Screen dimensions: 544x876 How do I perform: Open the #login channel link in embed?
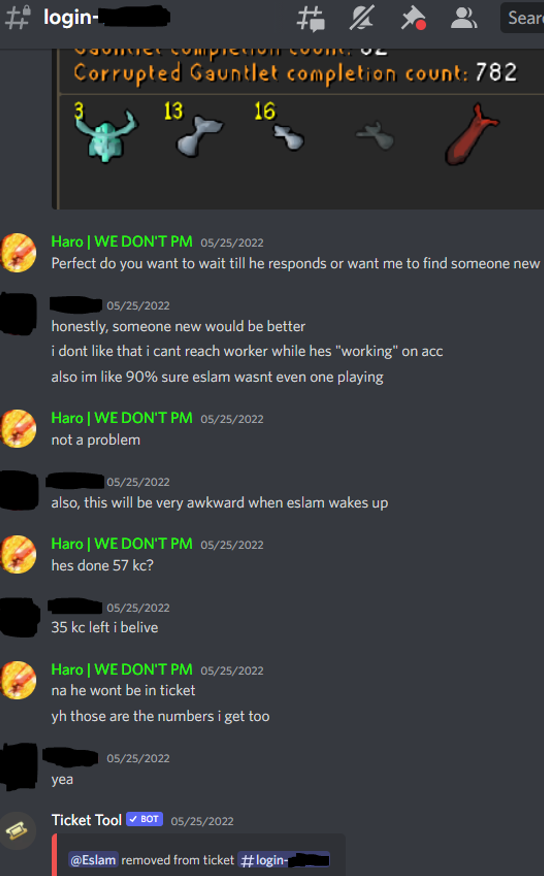(284, 860)
